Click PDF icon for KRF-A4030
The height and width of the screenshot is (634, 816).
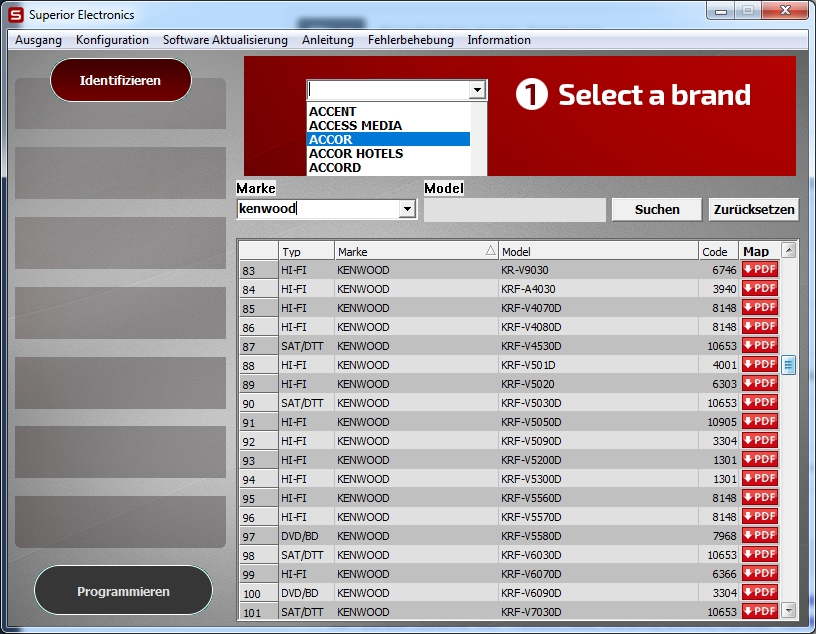760,289
